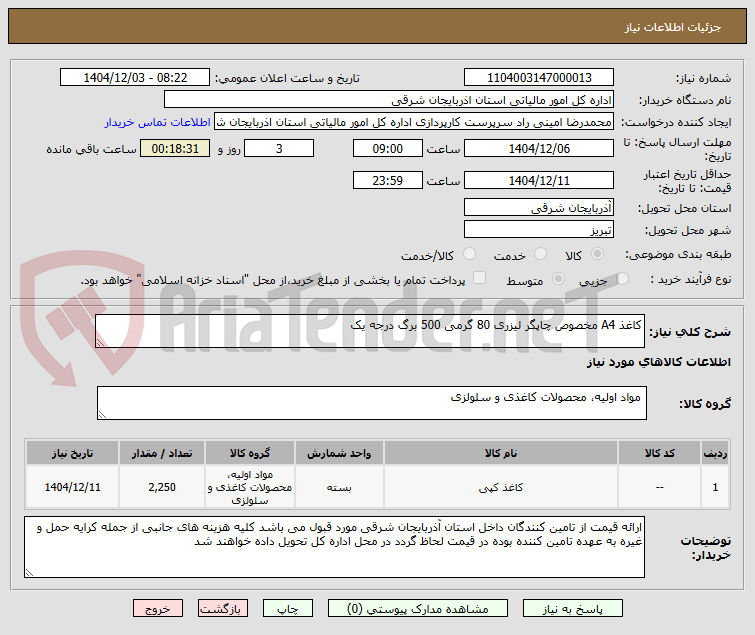This screenshot has height=635, width=755.
Task: Click the شرح کلی نیاز description textarea
Action: pos(370,331)
